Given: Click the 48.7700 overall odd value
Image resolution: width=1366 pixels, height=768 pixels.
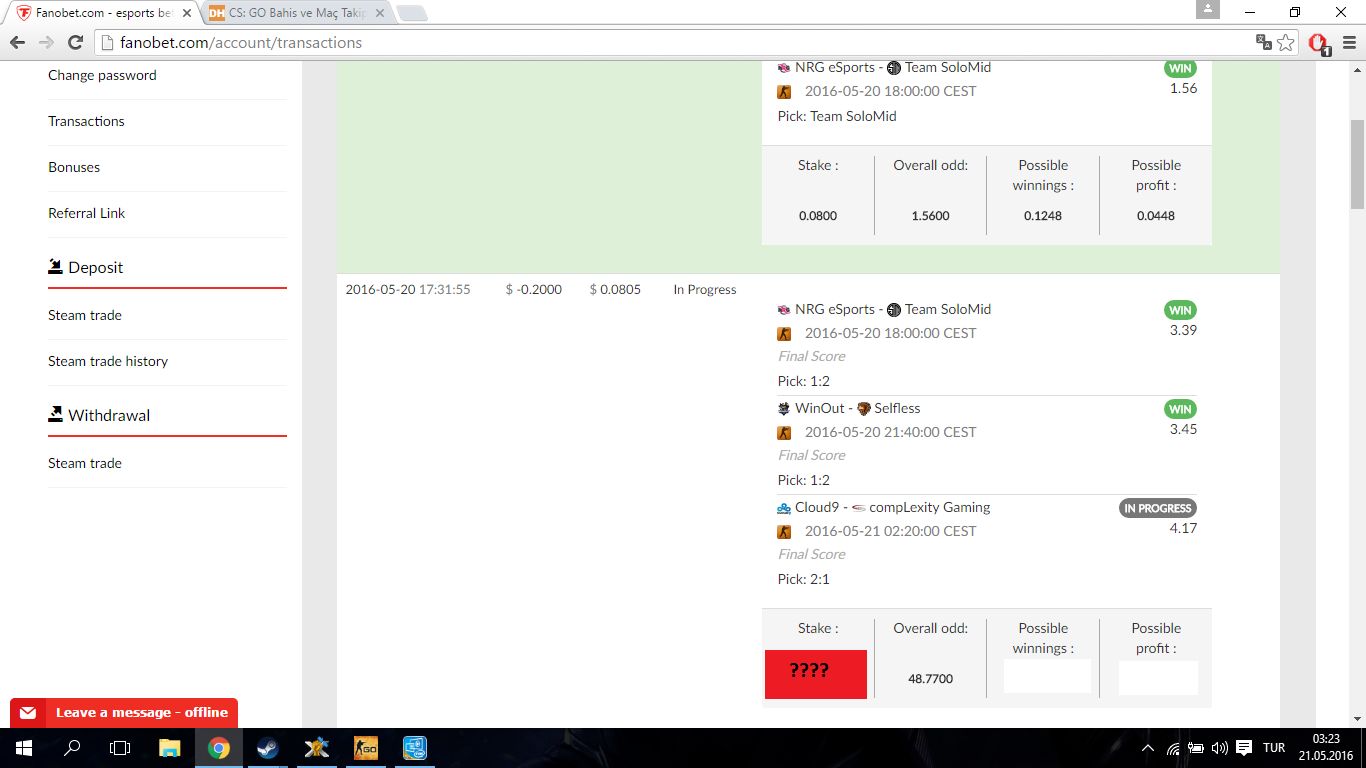Looking at the screenshot, I should click(x=930, y=679).
